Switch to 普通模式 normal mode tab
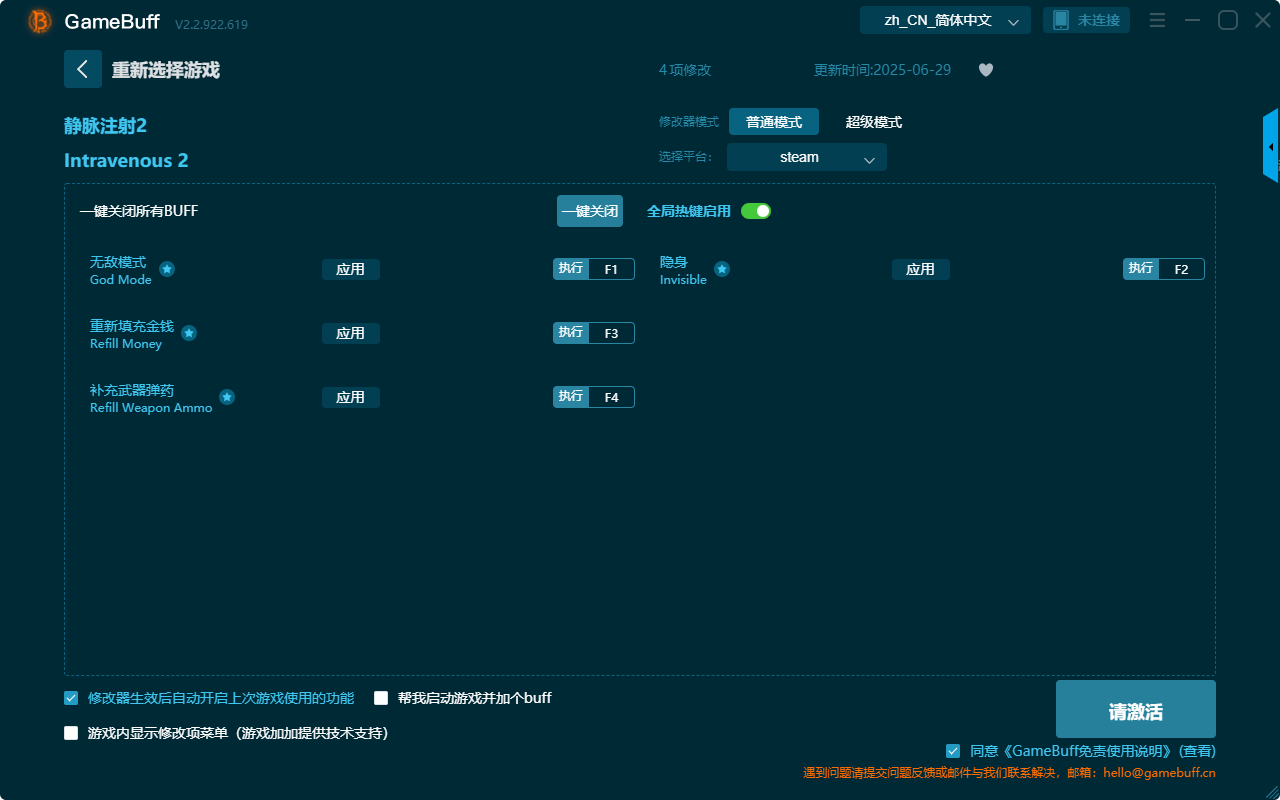Viewport: 1280px width, 800px height. coord(774,122)
